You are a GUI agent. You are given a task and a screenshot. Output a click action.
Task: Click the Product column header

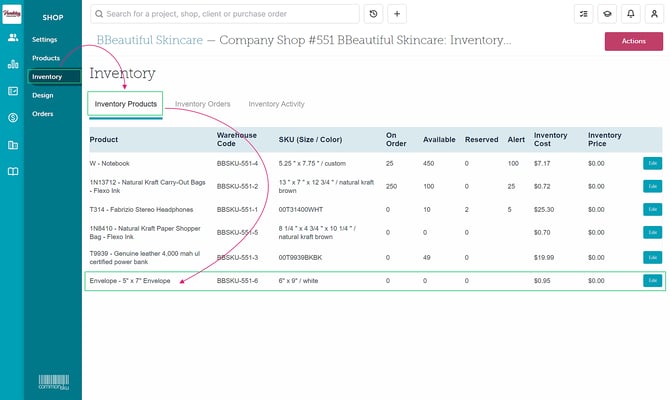coord(104,140)
